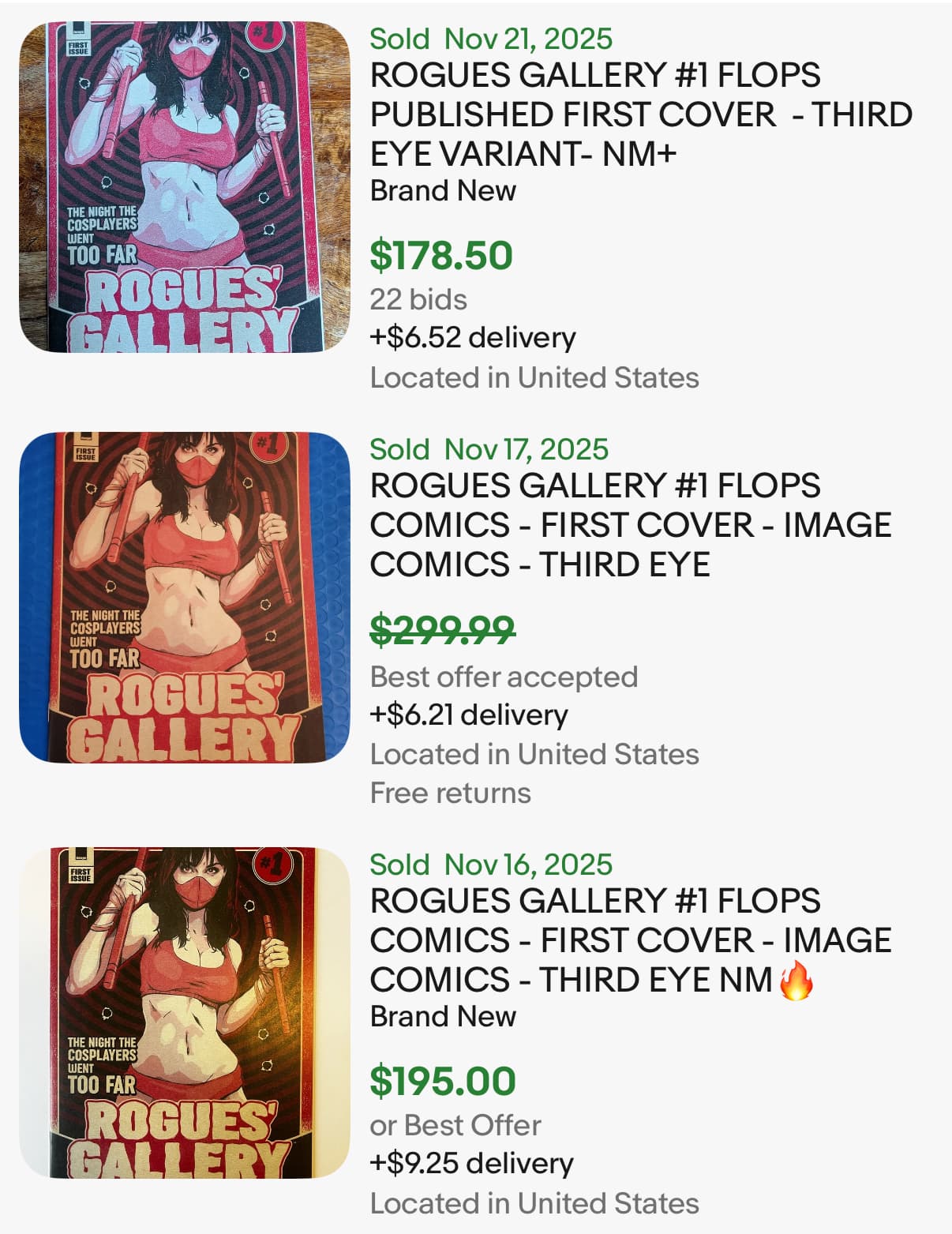Open the blue-background comic thumbnail
952x1234 pixels.
tap(184, 598)
